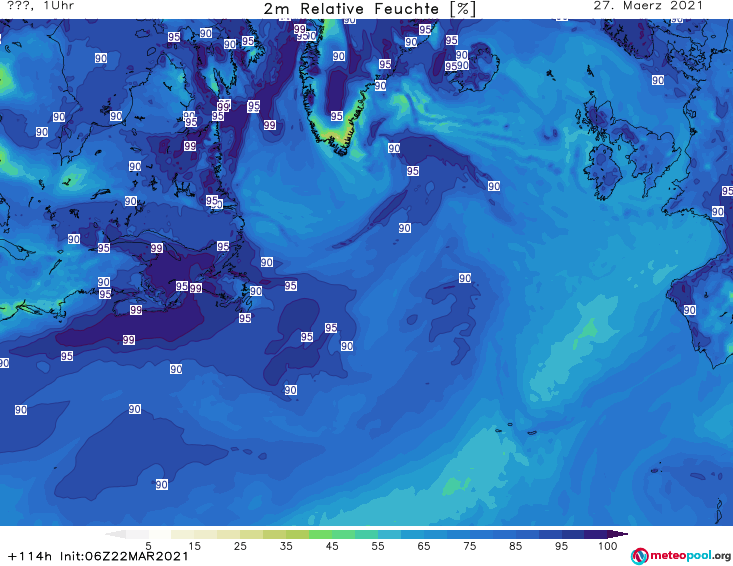Click the grey arrow tip at the legend's low end

point(116,534)
